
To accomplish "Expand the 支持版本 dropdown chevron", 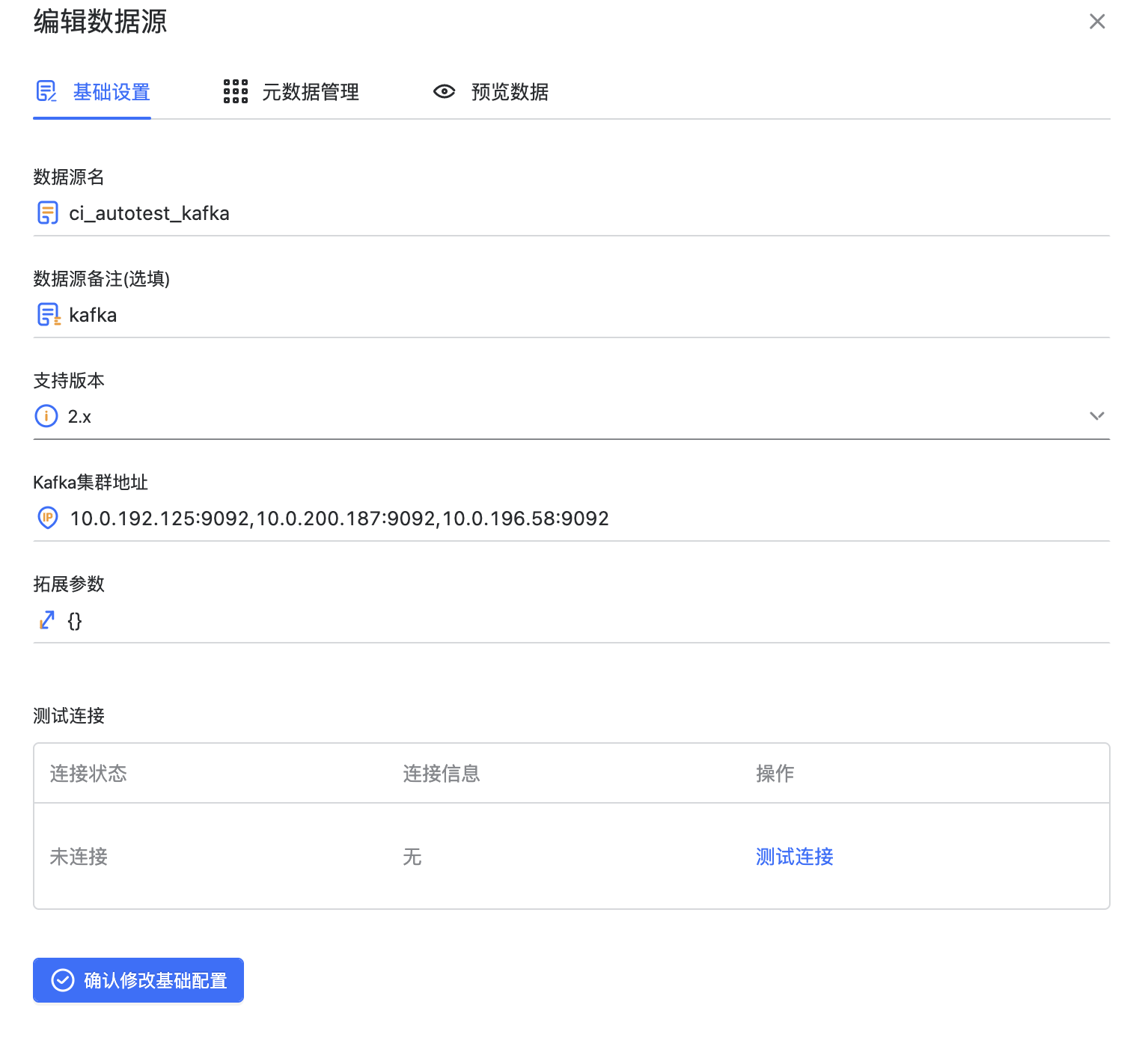I will click(x=1096, y=416).
